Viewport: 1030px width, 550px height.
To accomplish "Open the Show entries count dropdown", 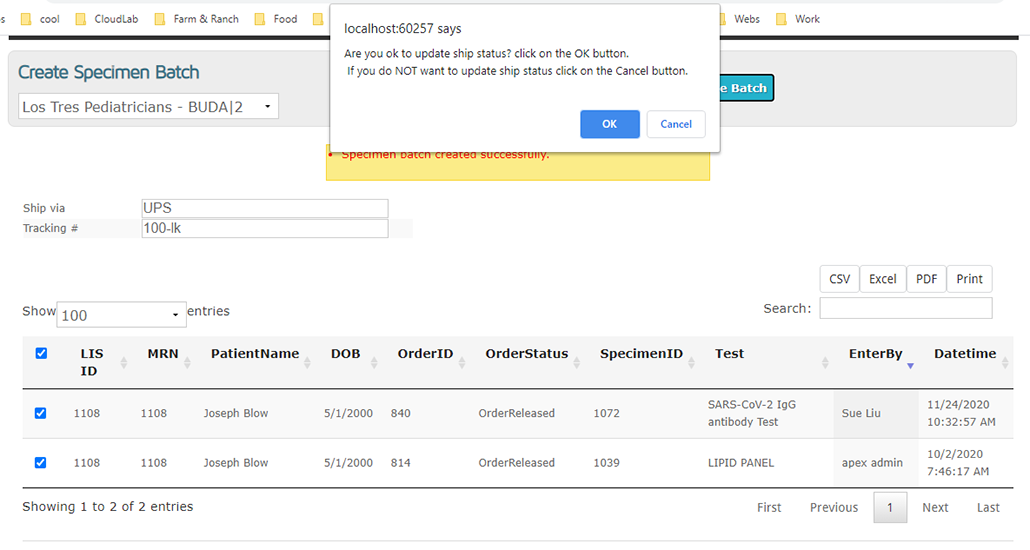I will (121, 315).
